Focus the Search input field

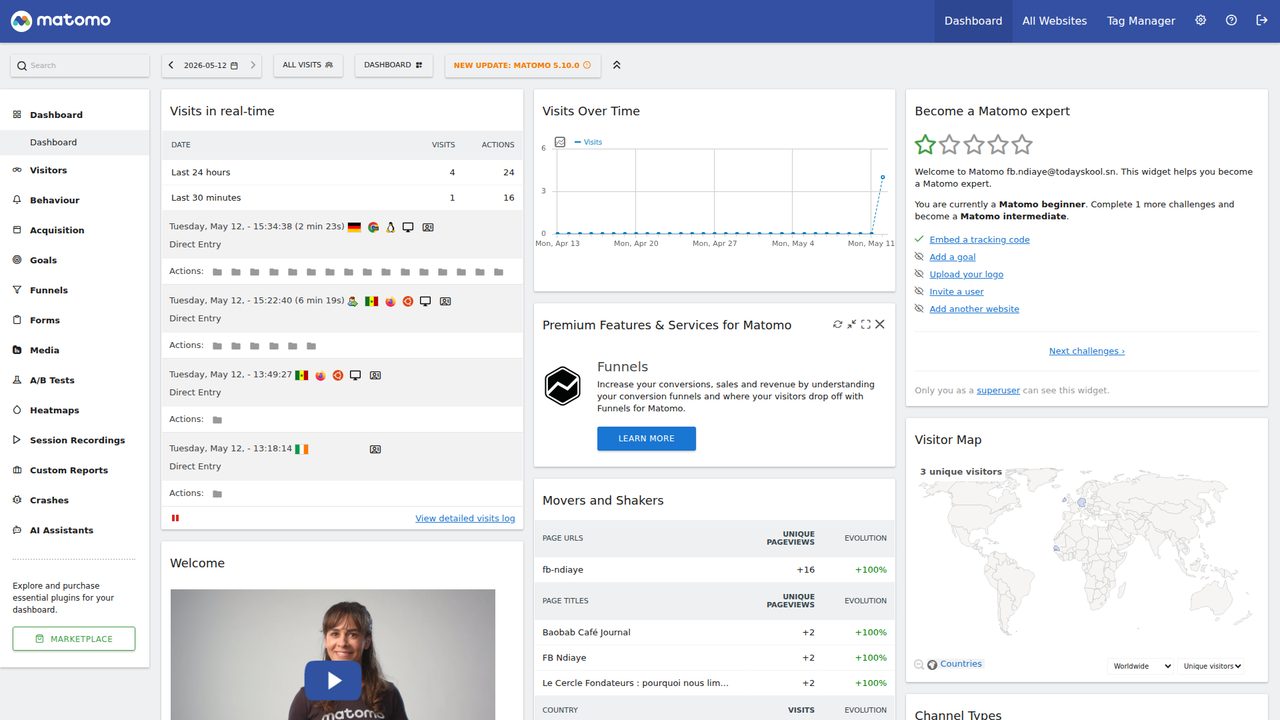(x=80, y=65)
